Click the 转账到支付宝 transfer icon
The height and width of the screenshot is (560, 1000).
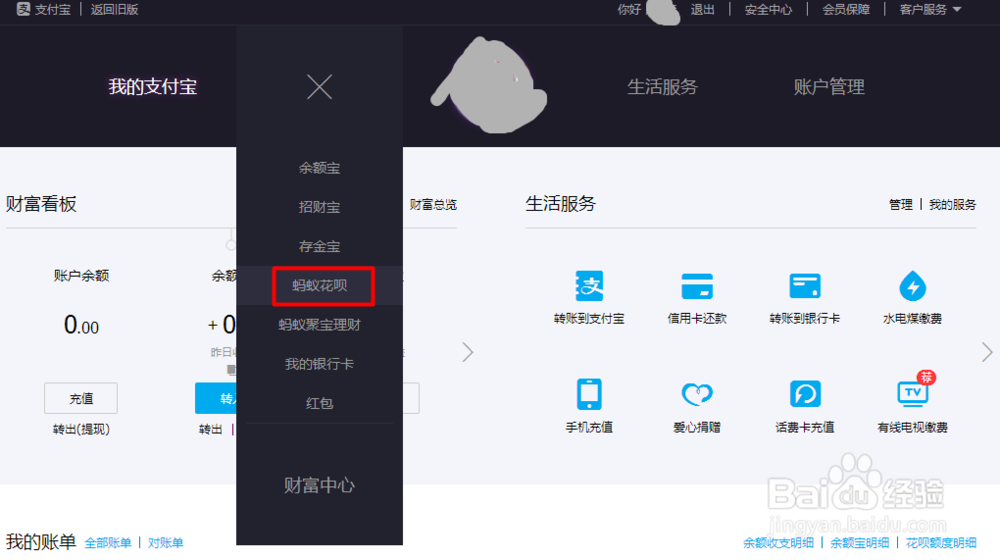point(589,286)
